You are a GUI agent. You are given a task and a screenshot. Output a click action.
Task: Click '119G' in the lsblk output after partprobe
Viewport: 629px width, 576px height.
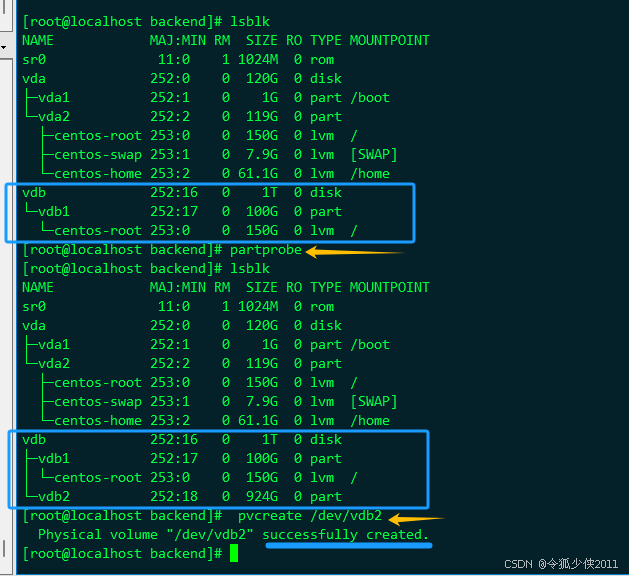(262, 364)
